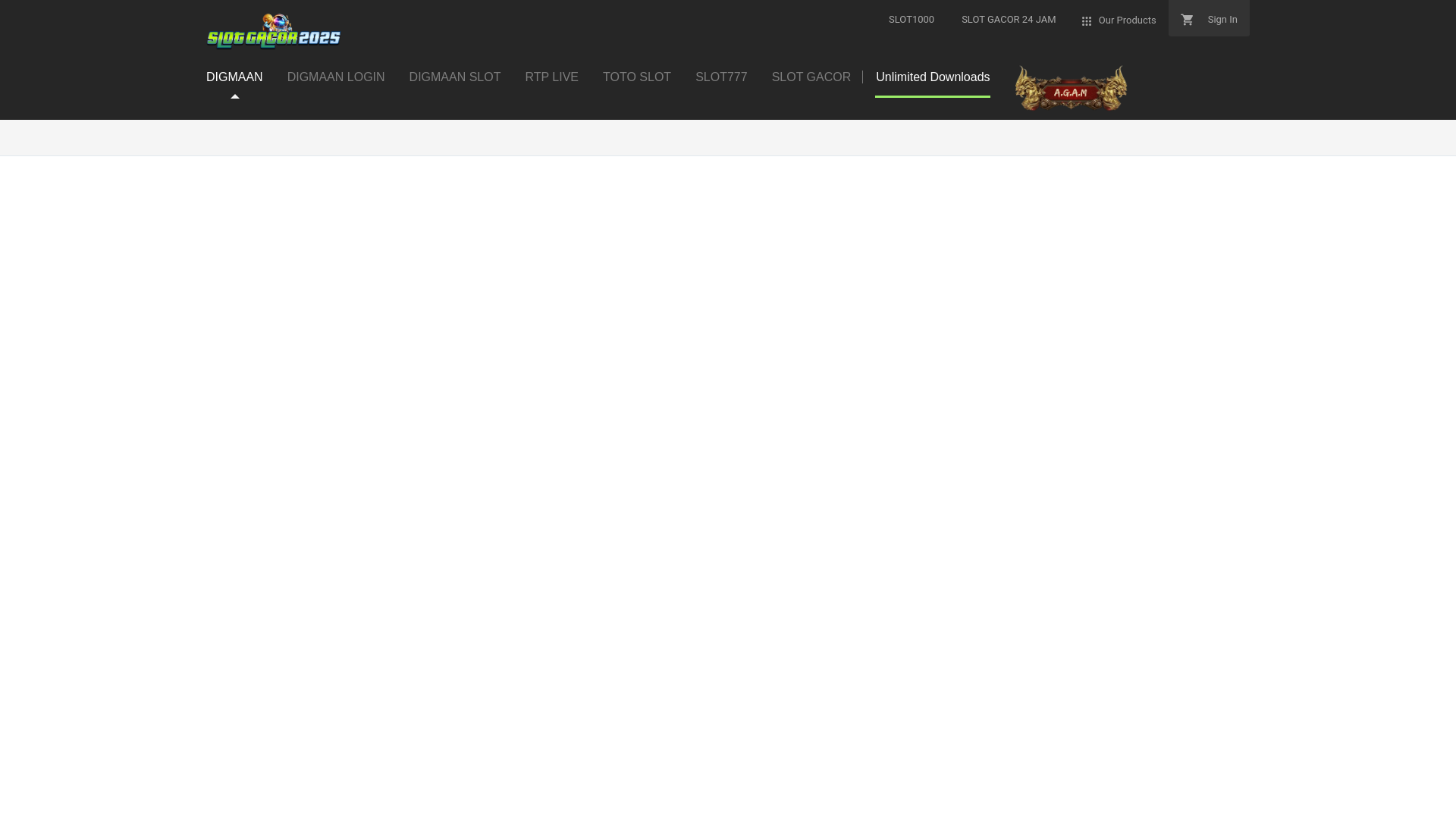Click the Slot Gacor 2025 logo
This screenshot has width=1456, height=819.
pyautogui.click(x=274, y=31)
